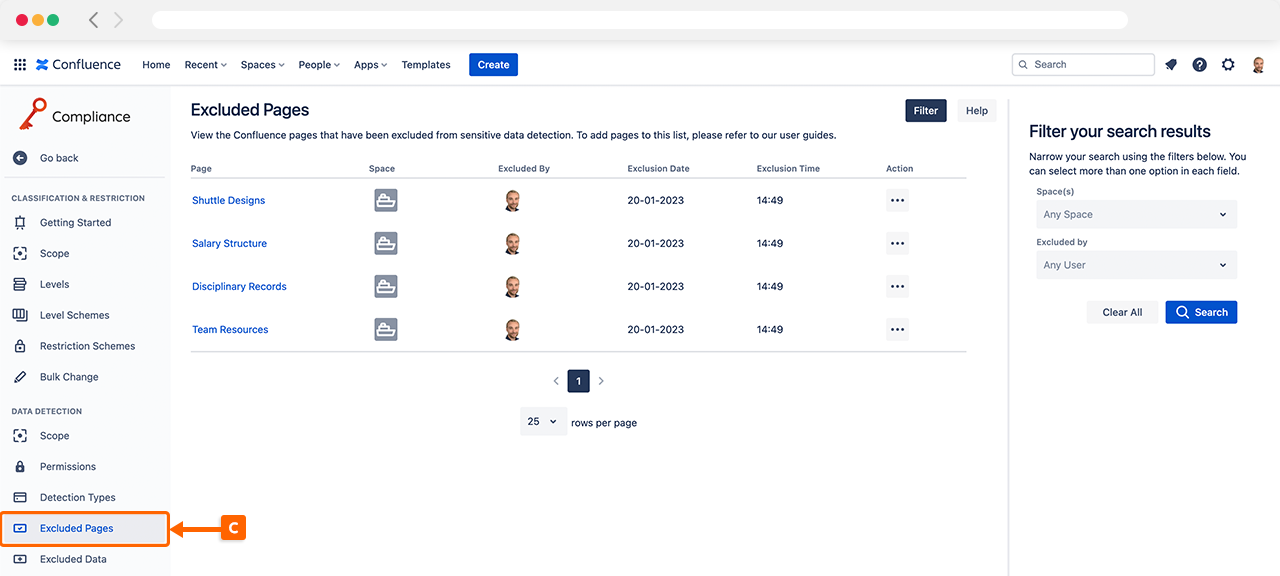This screenshot has height=576, width=1280.
Task: Open the settings gear icon
Action: pyautogui.click(x=1228, y=64)
